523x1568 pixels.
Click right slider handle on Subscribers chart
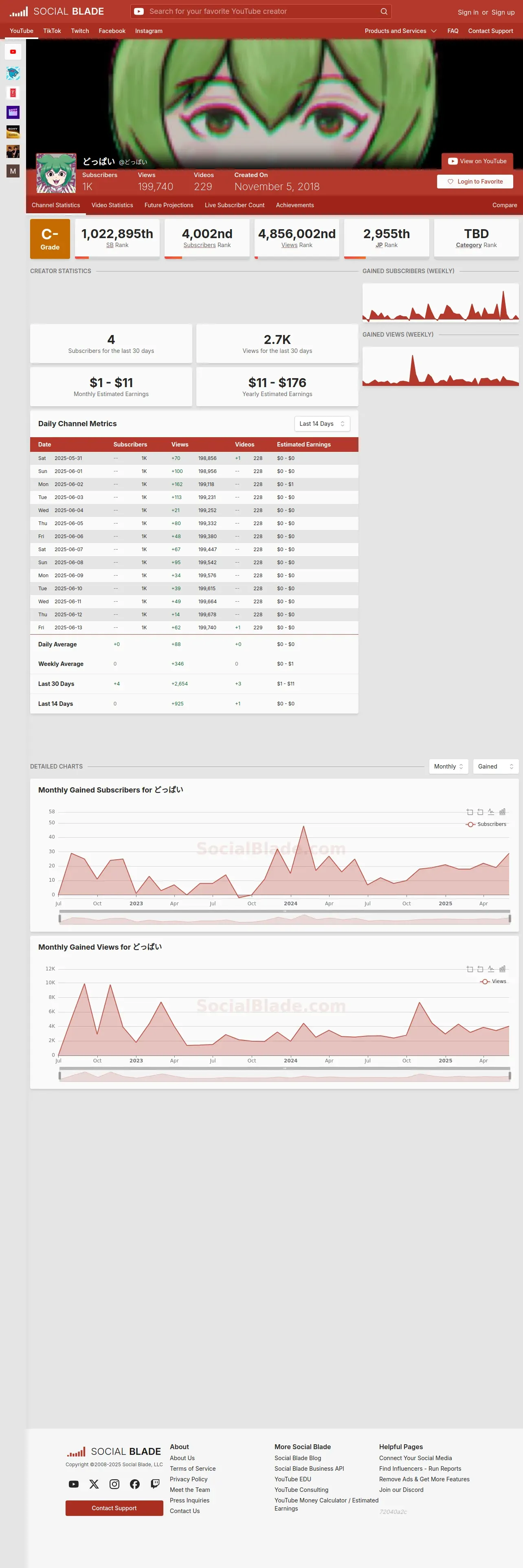point(510,918)
